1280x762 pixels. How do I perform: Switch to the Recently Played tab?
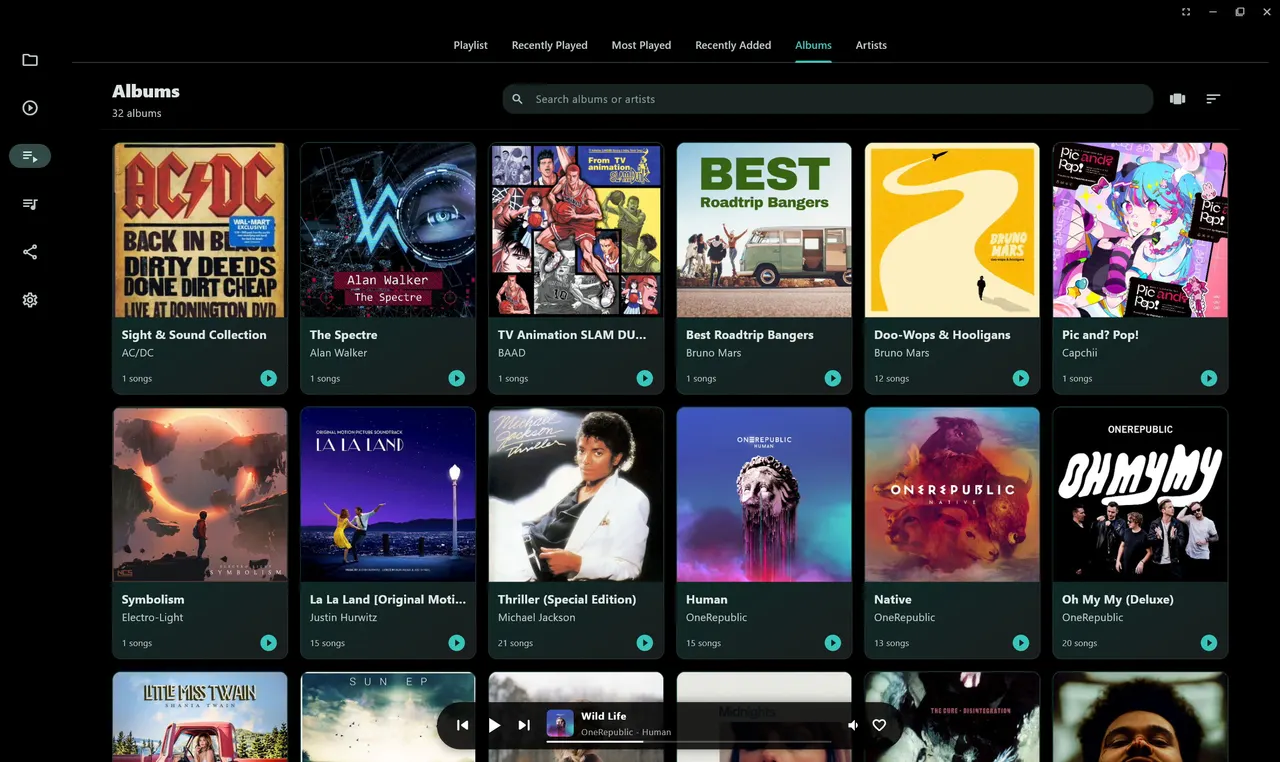pyautogui.click(x=549, y=45)
